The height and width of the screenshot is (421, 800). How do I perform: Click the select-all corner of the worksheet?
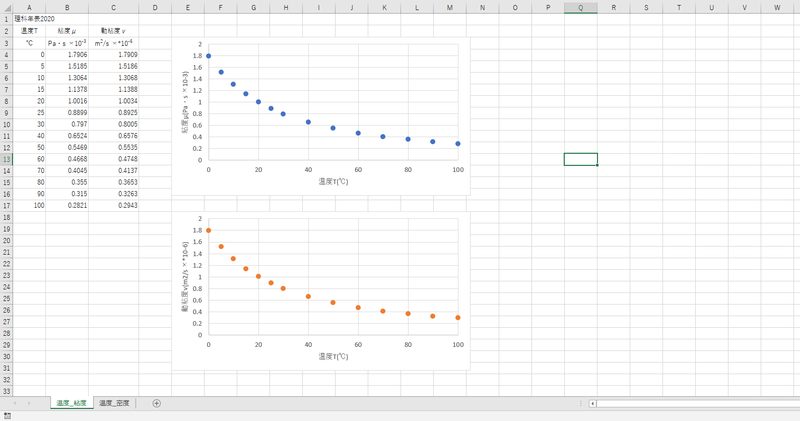tap(6, 8)
